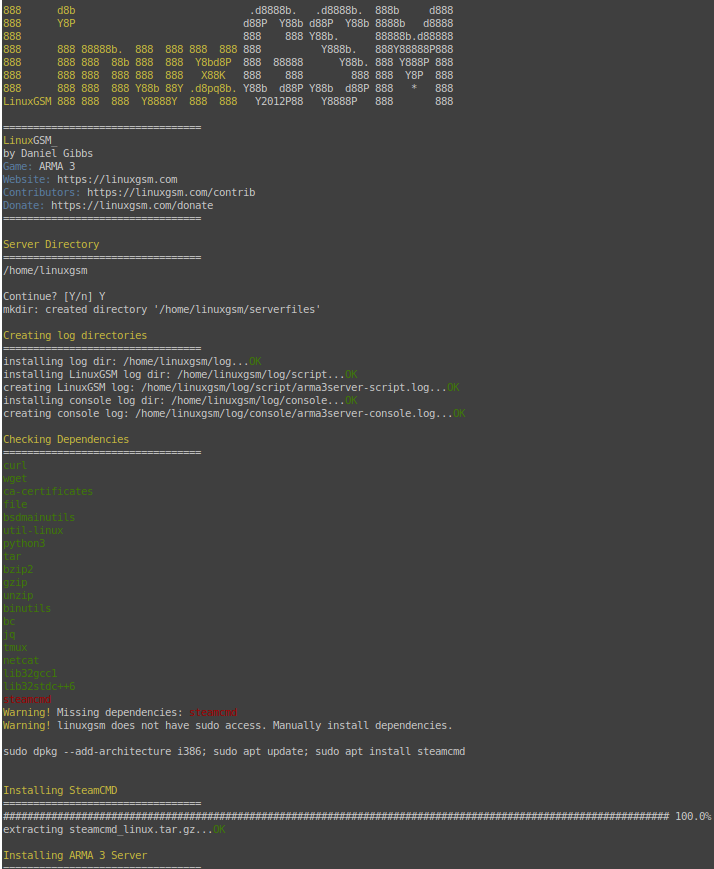Click the 'installing log dir: /home/linuxgsm/log' line

point(132,361)
